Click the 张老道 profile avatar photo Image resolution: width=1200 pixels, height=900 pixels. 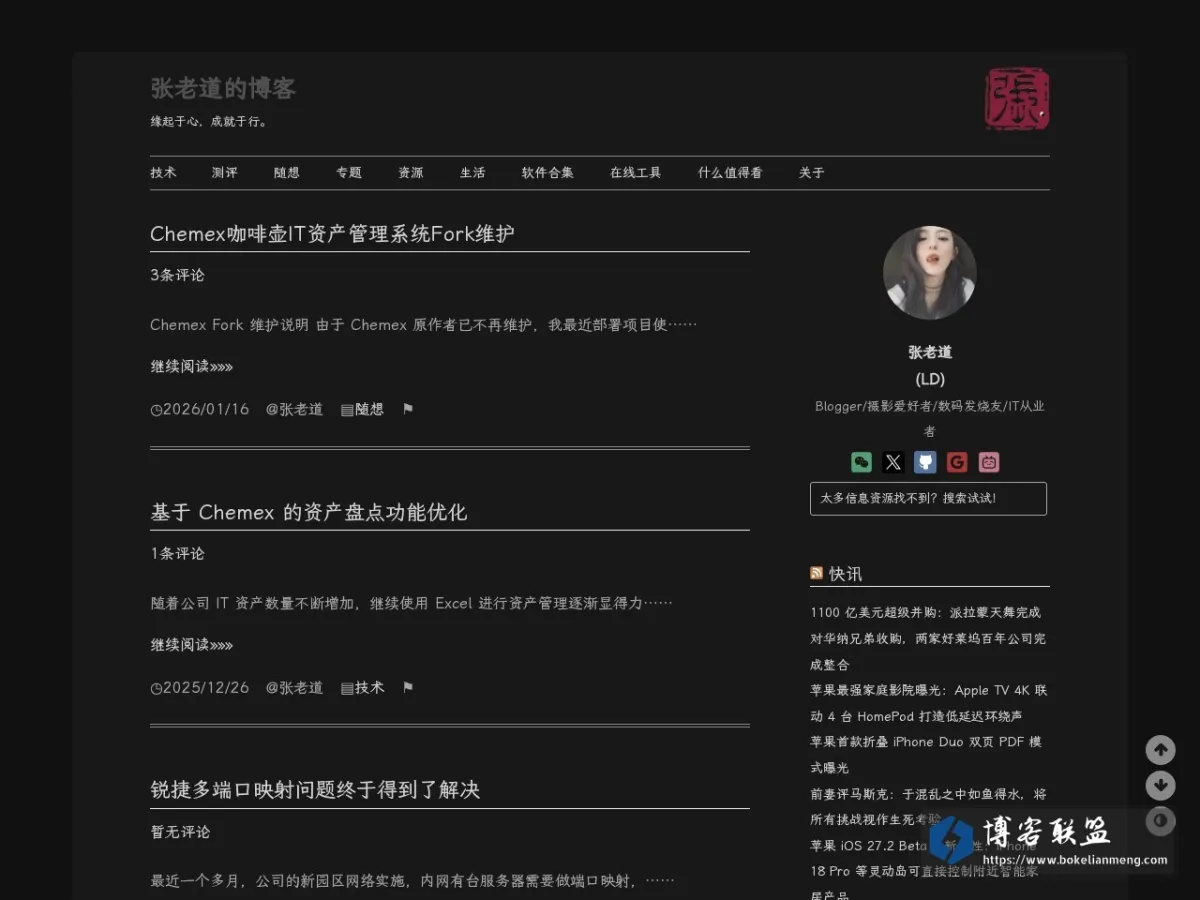930,273
